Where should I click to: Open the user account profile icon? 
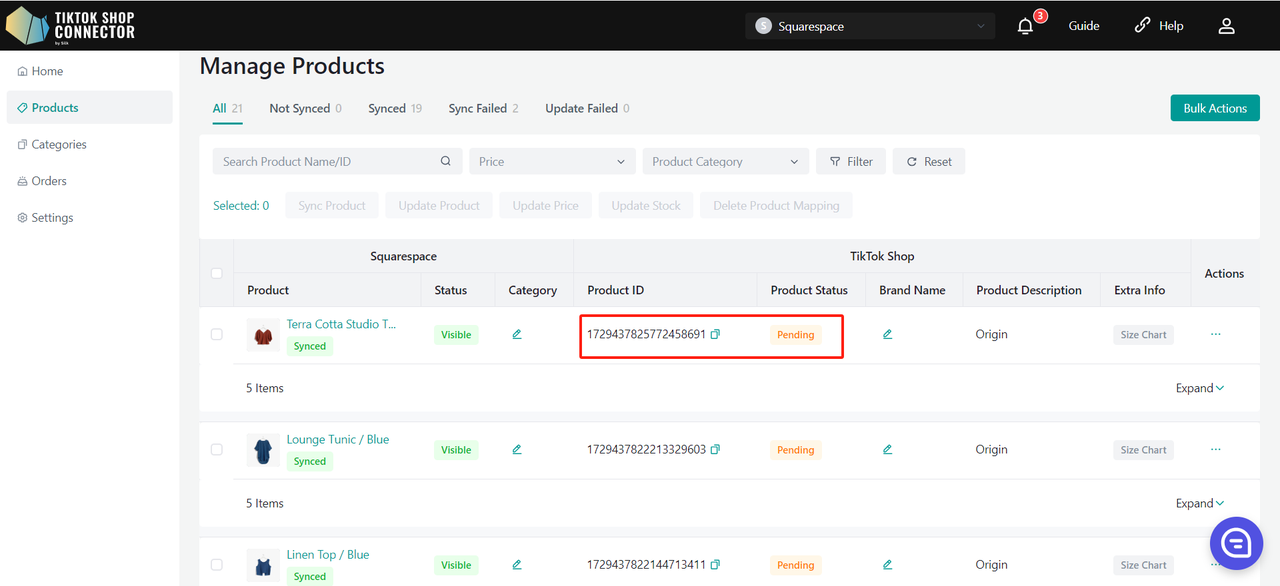coord(1226,27)
